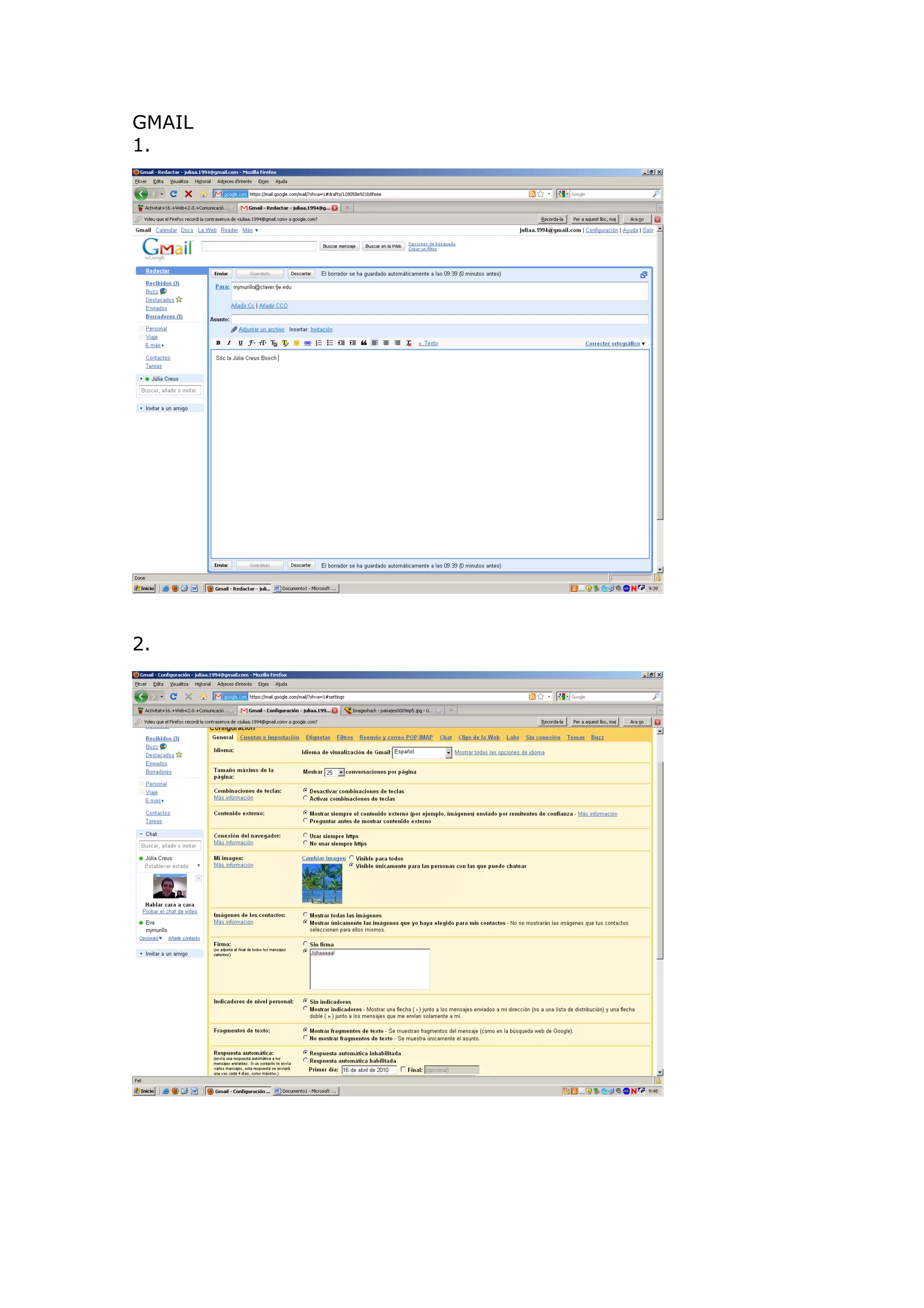Open the 'Etiquetas' settings tab

[318, 737]
